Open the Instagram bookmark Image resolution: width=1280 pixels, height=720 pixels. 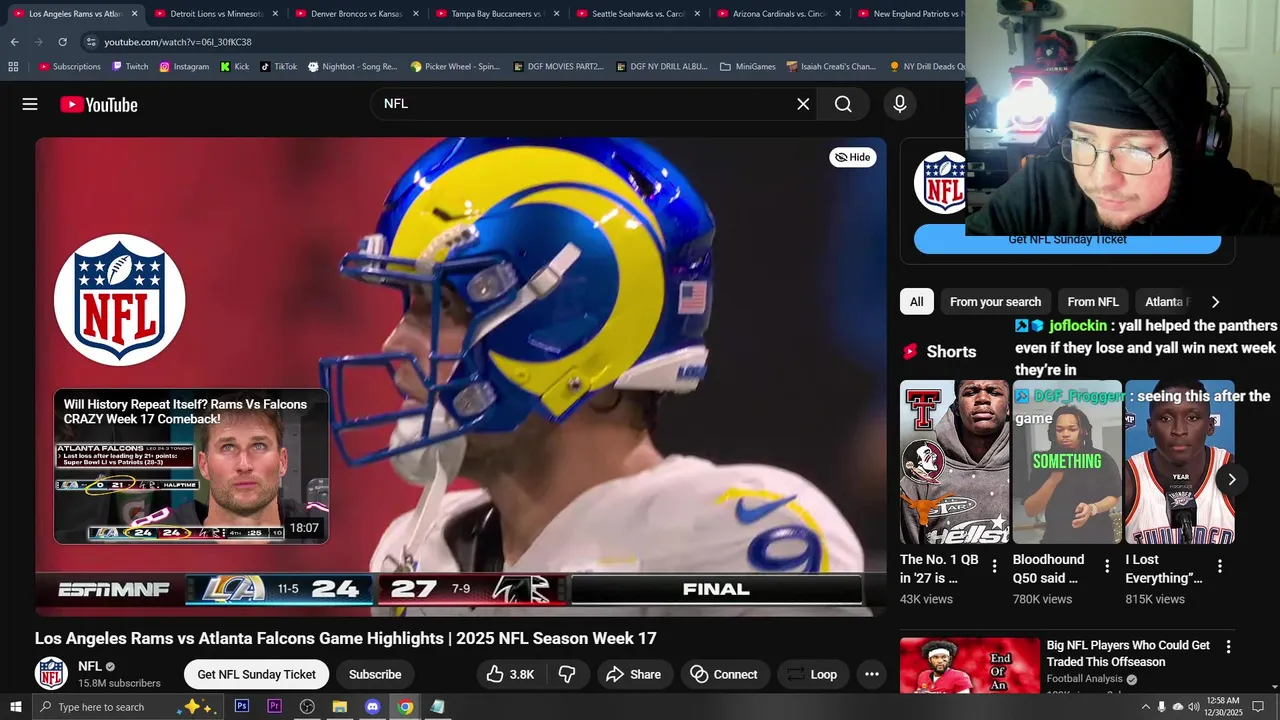coord(184,67)
